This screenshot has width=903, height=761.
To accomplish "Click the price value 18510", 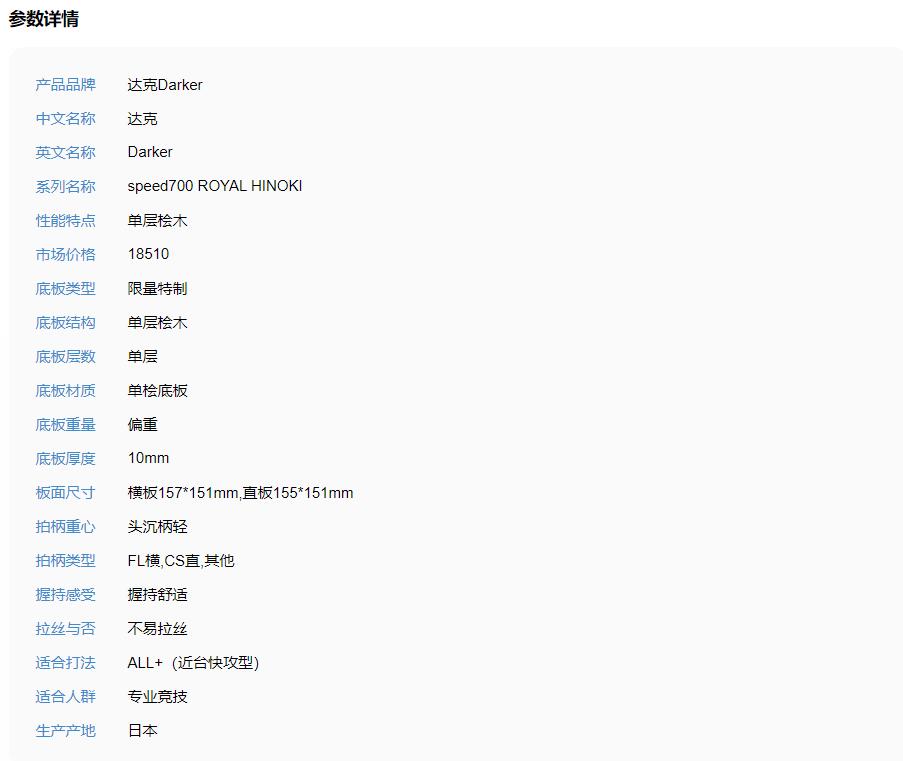I will [149, 254].
